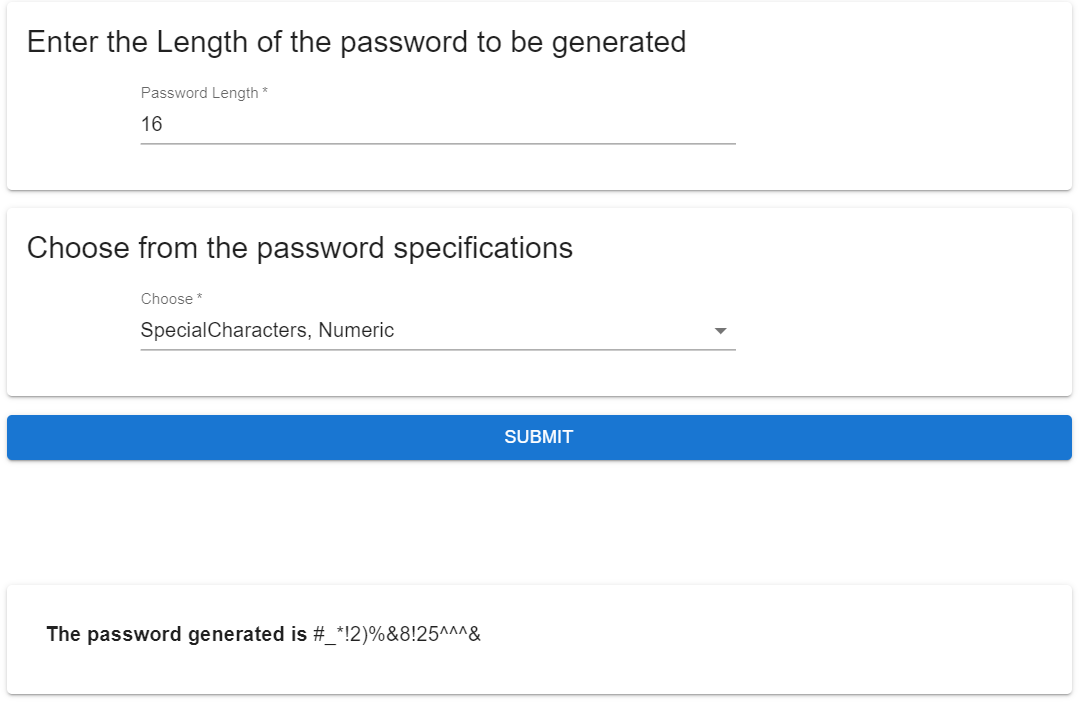1087x725 pixels.
Task: Click the "Choose from the password specifications" heading
Action: pyautogui.click(x=300, y=248)
